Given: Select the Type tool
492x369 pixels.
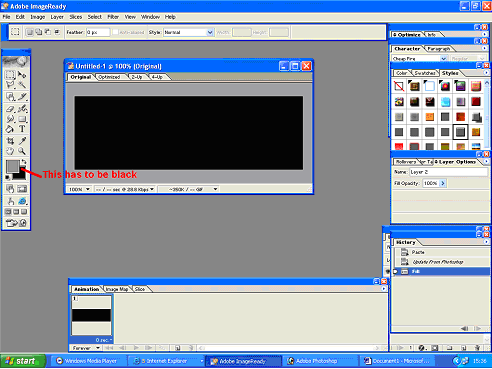Looking at the screenshot, I should pyautogui.click(x=22, y=129).
